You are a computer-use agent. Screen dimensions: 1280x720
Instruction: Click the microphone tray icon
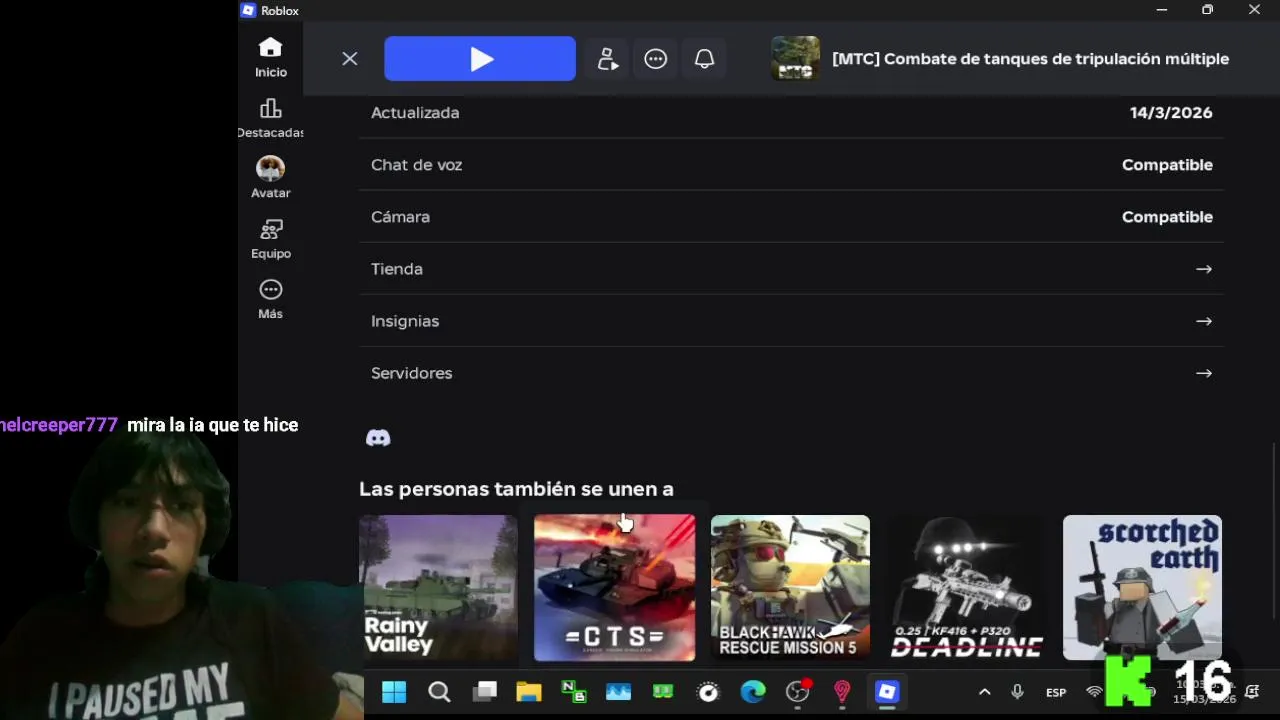[1017, 692]
